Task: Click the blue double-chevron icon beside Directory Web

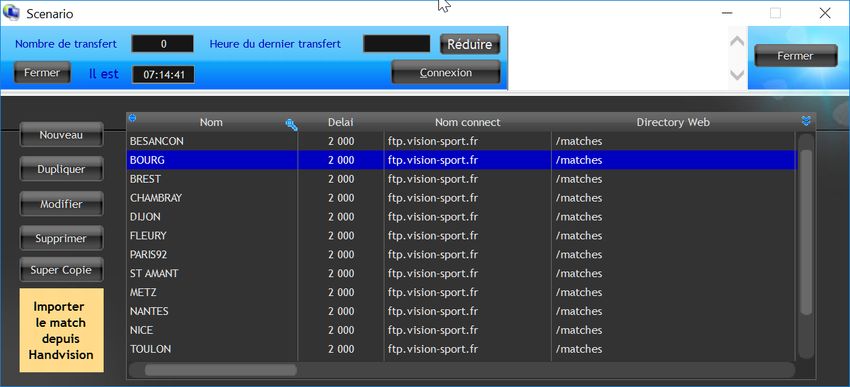Action: pyautogui.click(x=806, y=121)
